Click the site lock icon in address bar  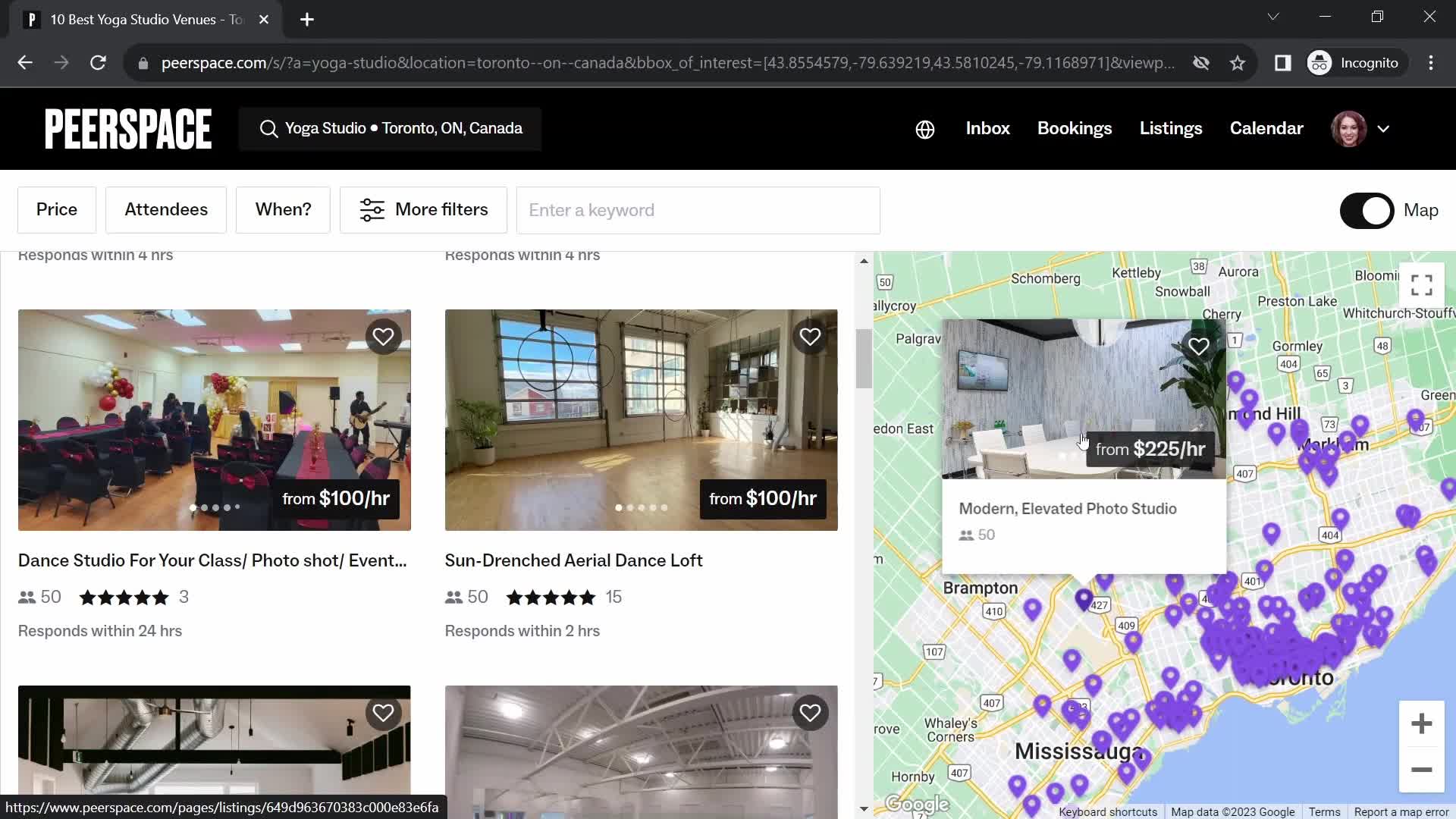pyautogui.click(x=143, y=63)
